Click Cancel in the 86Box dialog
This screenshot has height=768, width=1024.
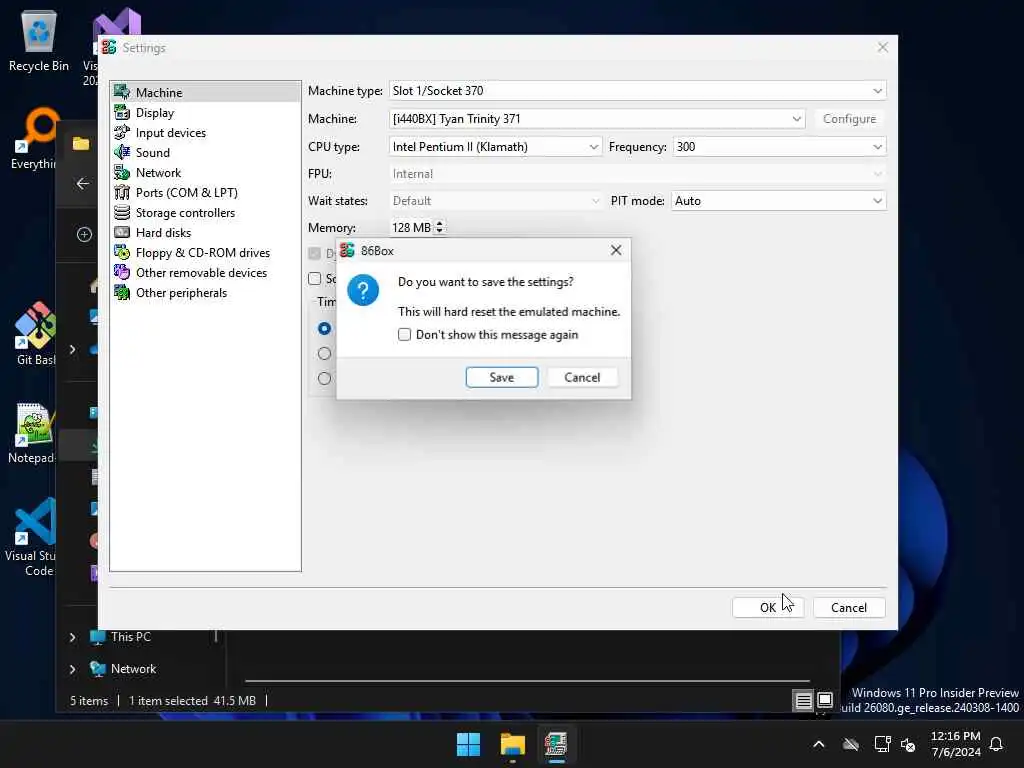click(582, 377)
